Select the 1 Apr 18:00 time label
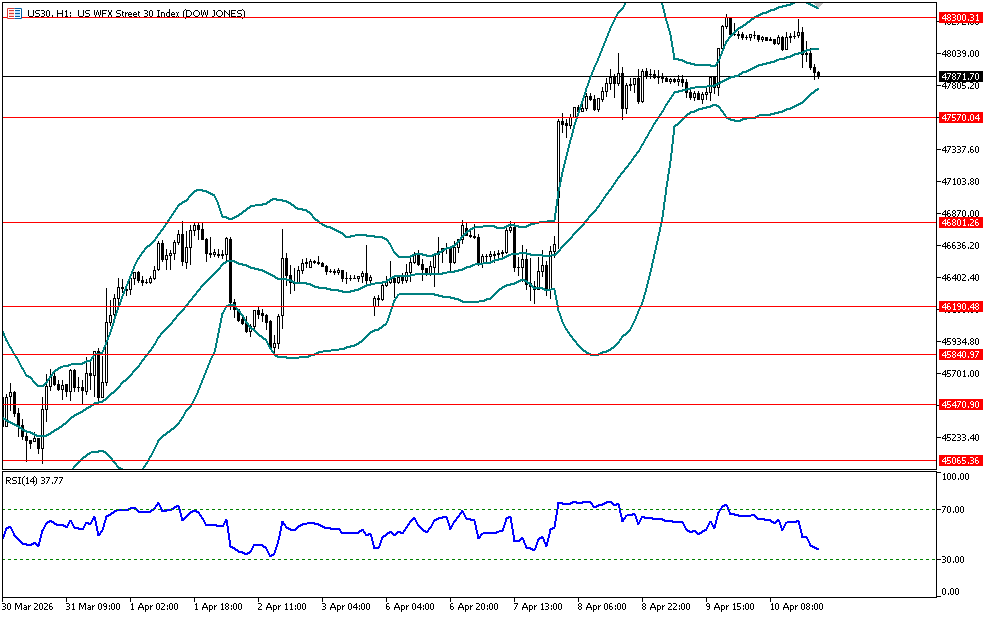The image size is (994, 618). tap(220, 606)
